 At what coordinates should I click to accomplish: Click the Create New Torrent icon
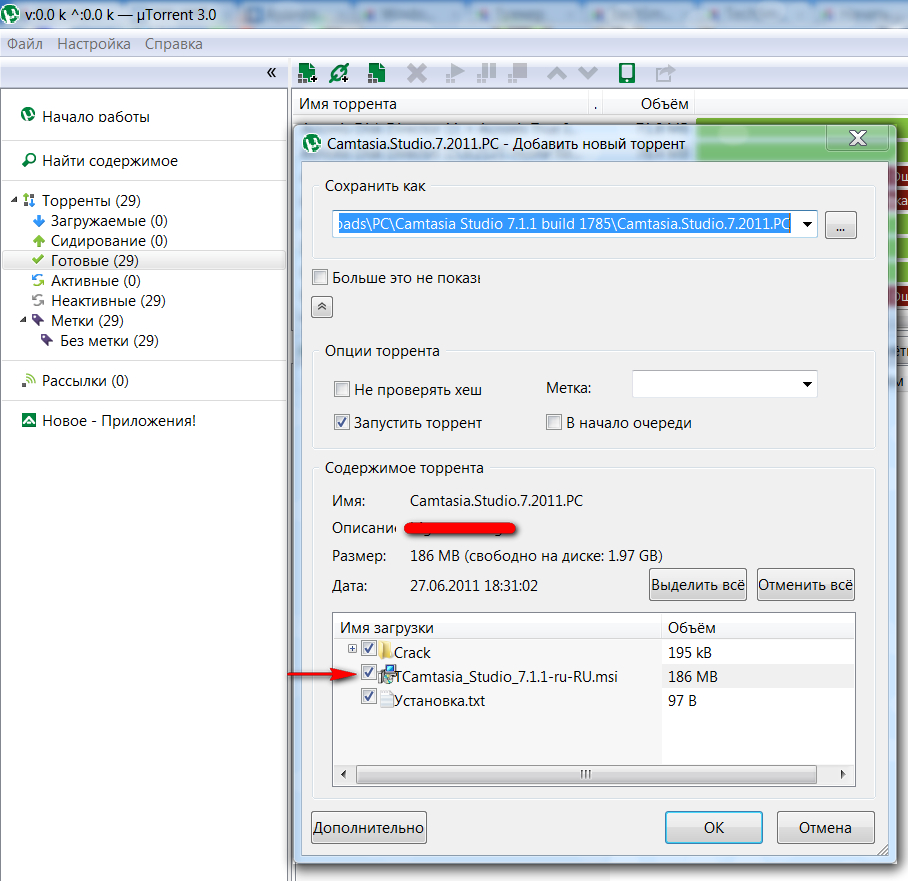(x=376, y=73)
